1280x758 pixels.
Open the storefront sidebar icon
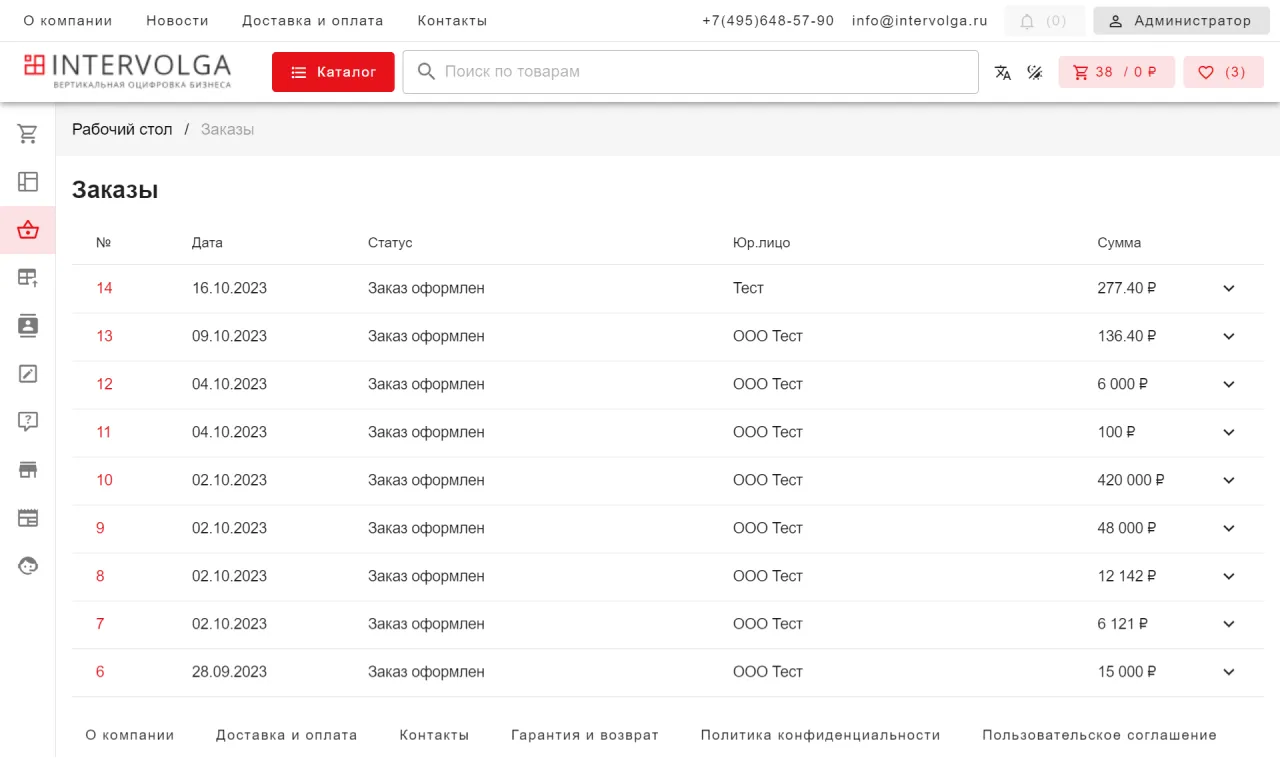click(28, 470)
